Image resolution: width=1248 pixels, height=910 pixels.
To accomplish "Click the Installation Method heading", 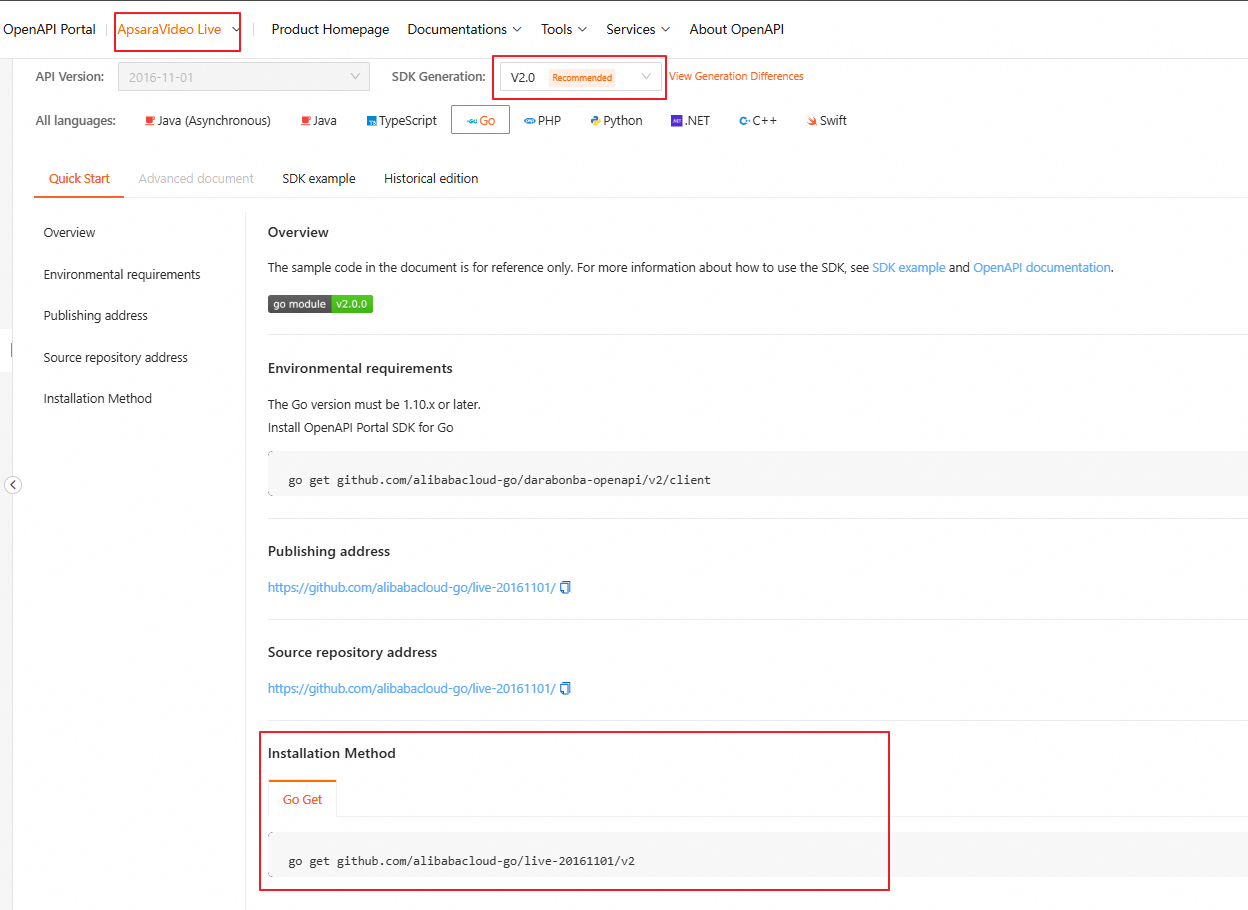I will coord(332,753).
